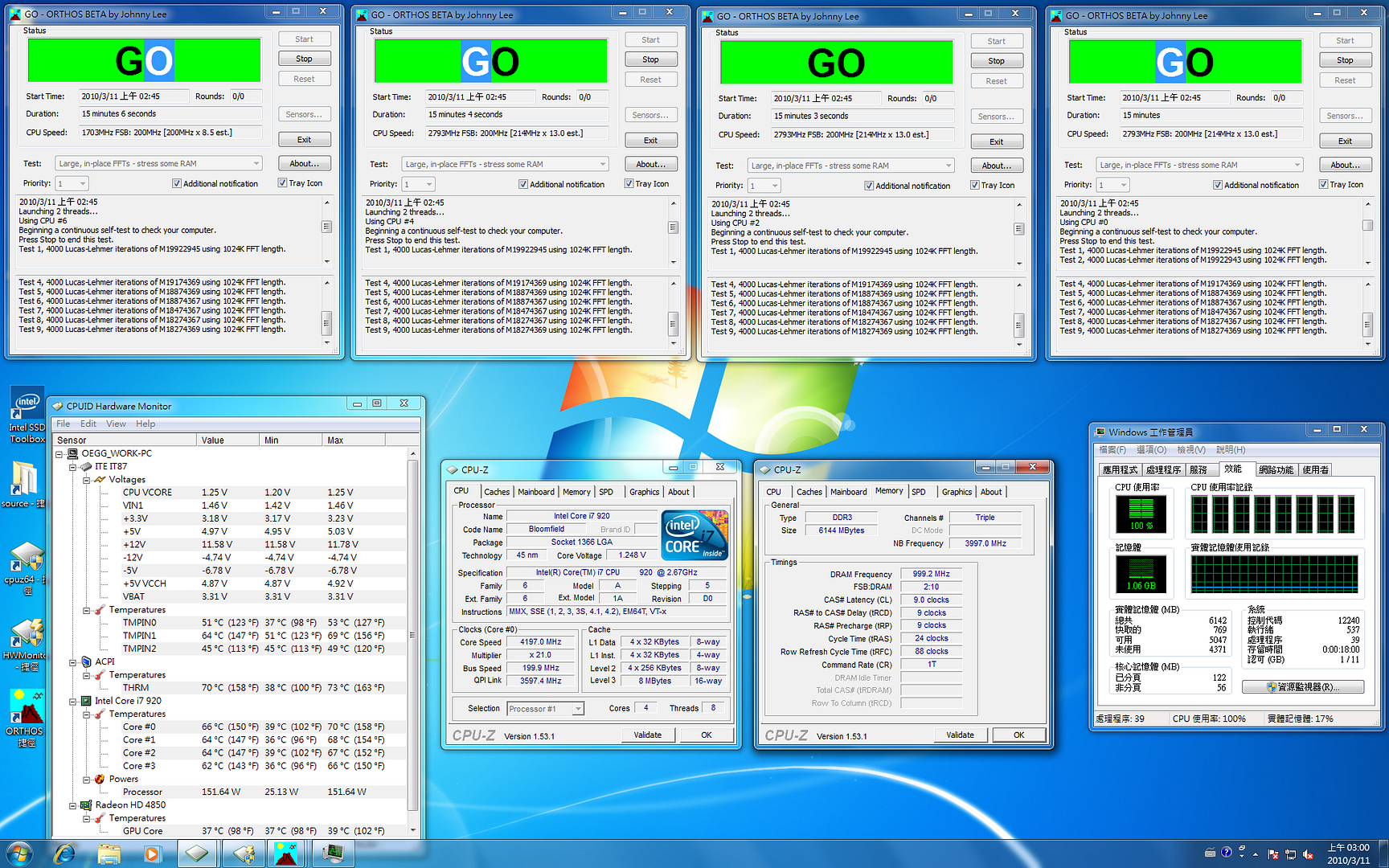Click OK in right CPU-Z window
This screenshot has width=1389, height=868.
click(1018, 735)
